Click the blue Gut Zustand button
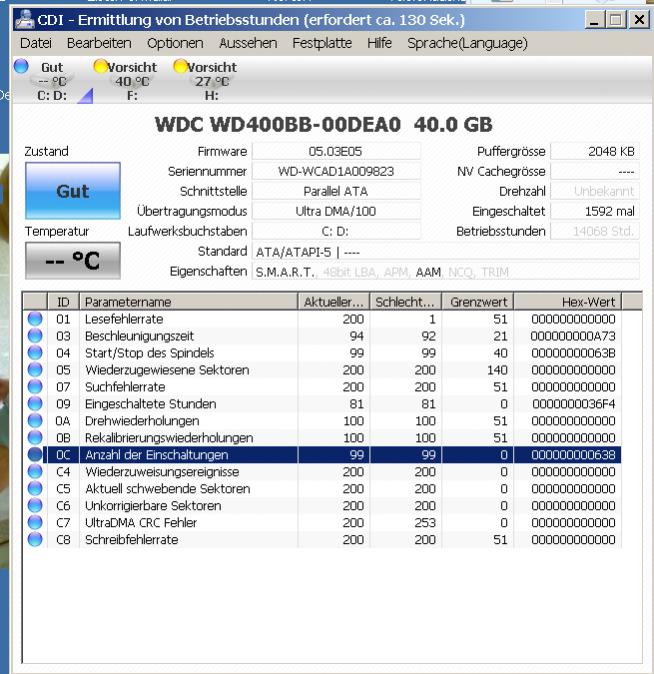Screen dimensions: 654x674 pos(73,191)
